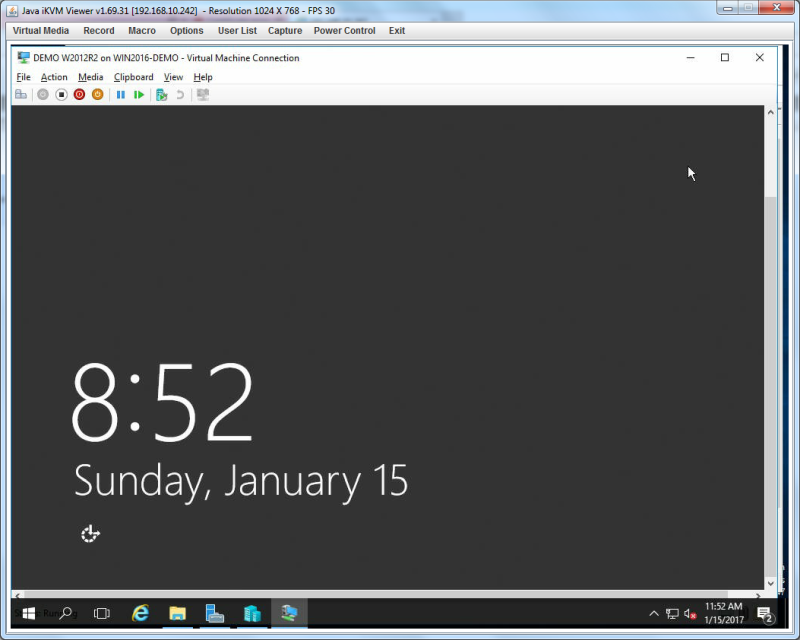Click the Ease of Access icon

pyautogui.click(x=90, y=534)
